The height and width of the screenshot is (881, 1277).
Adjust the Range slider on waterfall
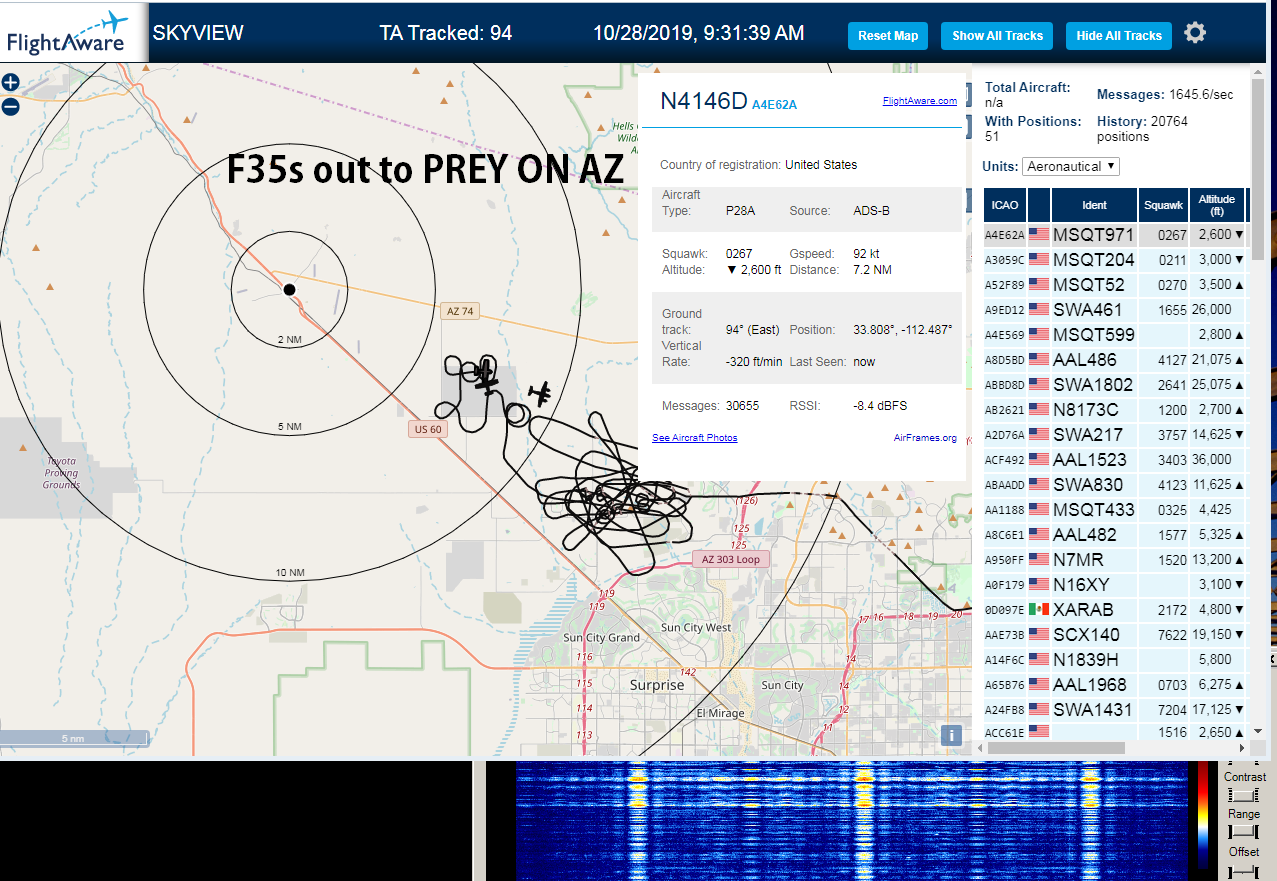click(1243, 832)
